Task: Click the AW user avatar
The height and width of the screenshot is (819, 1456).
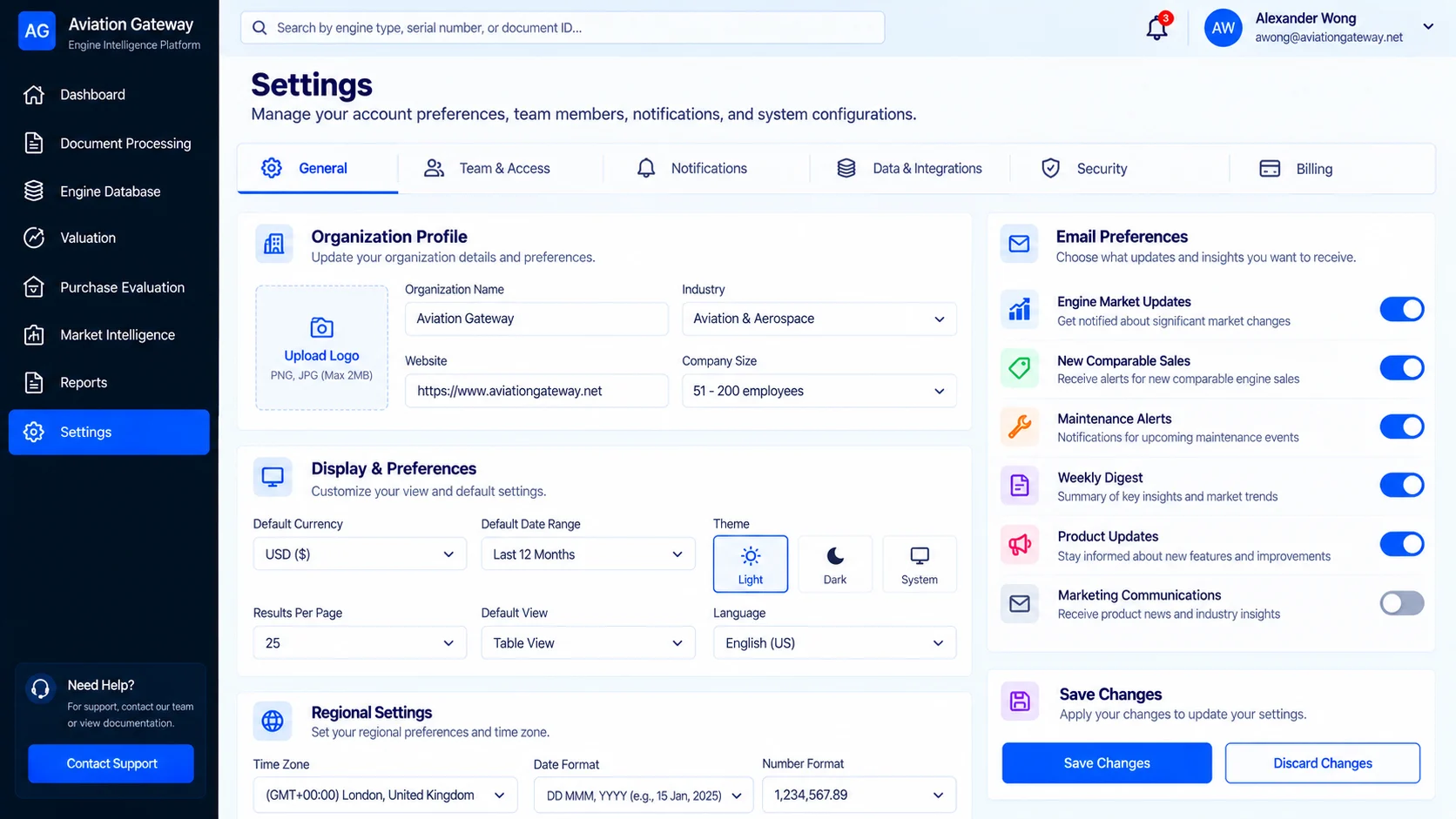Action: [1223, 28]
